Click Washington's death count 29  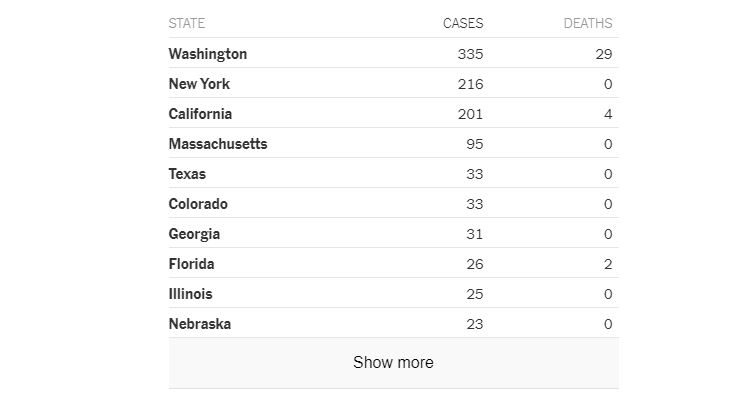(x=603, y=54)
